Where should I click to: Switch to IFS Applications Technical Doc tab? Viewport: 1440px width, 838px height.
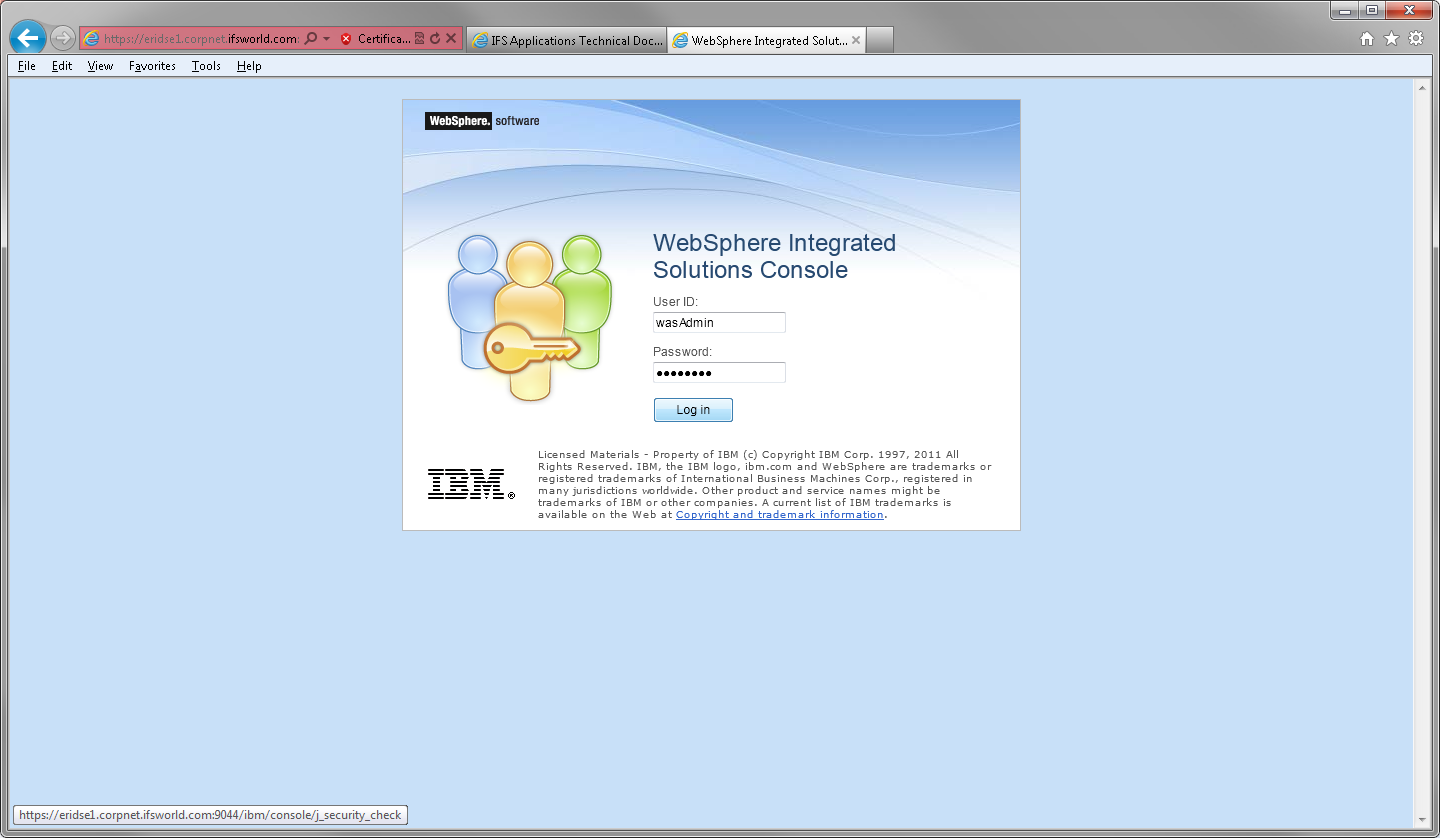tap(566, 40)
